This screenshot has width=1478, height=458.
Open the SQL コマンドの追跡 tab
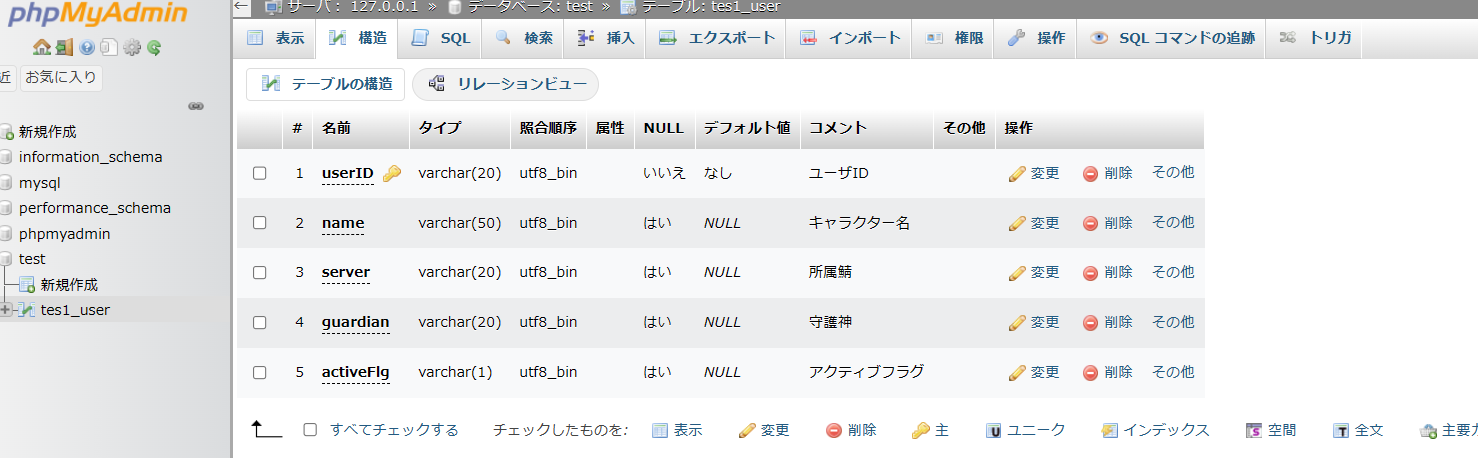[1172, 38]
